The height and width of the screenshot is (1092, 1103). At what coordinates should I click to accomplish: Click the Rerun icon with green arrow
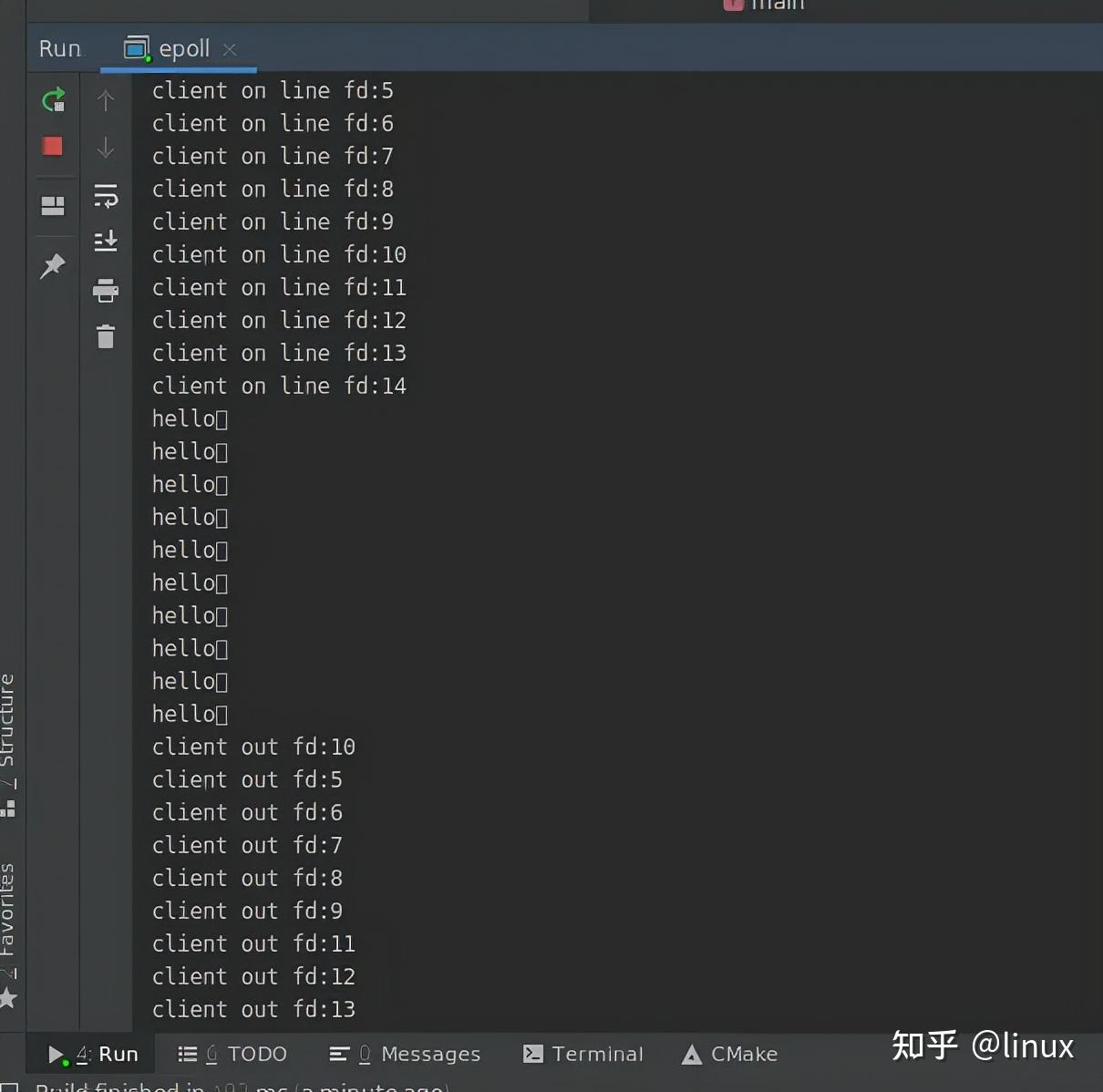[53, 100]
